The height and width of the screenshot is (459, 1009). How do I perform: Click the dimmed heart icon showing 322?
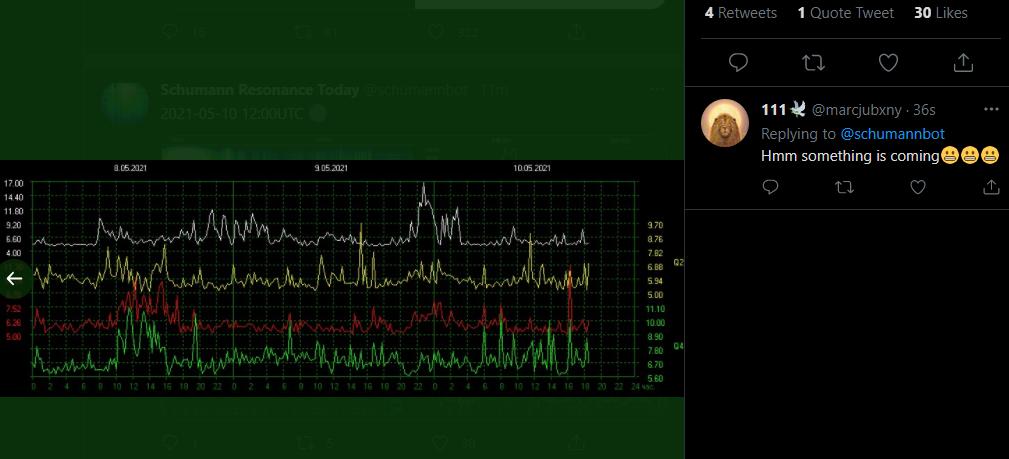437,32
